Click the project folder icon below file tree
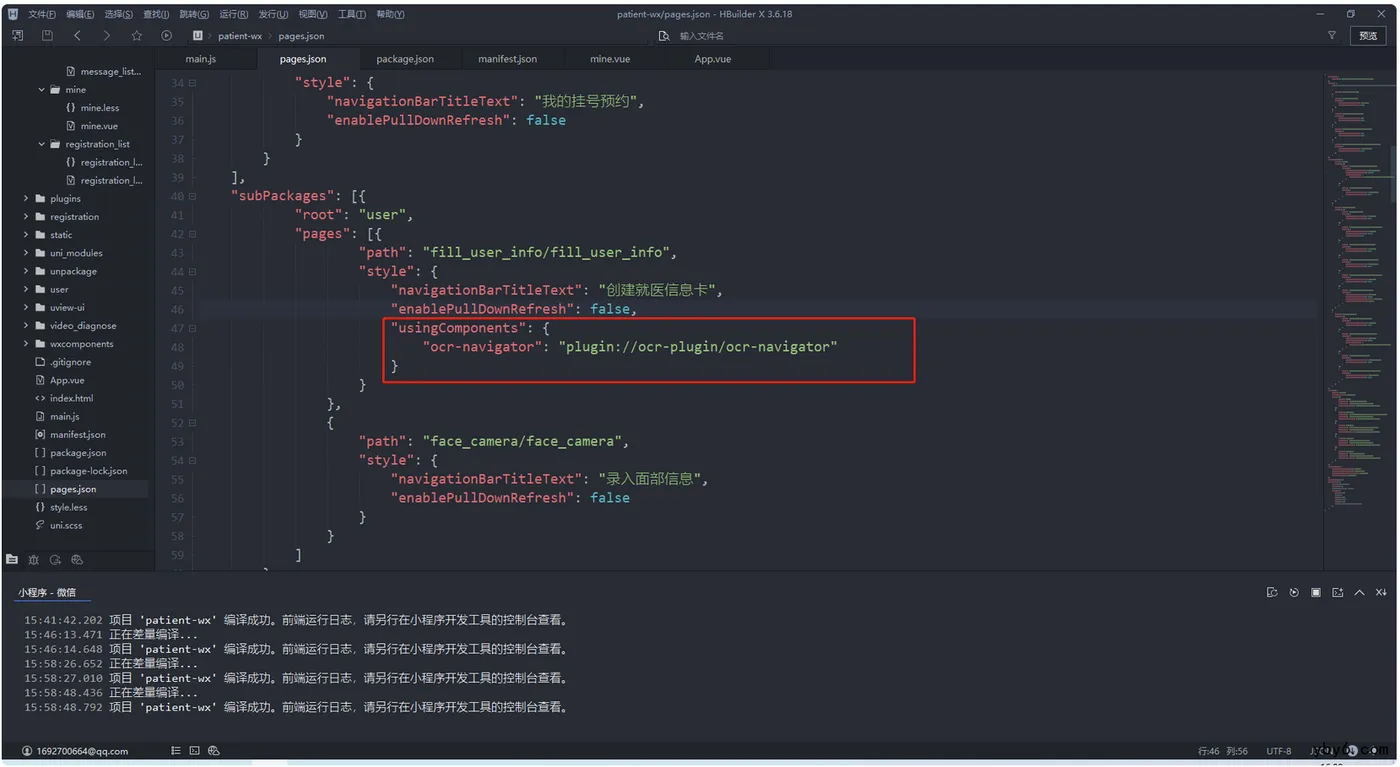This screenshot has width=1400, height=767. (x=12, y=559)
